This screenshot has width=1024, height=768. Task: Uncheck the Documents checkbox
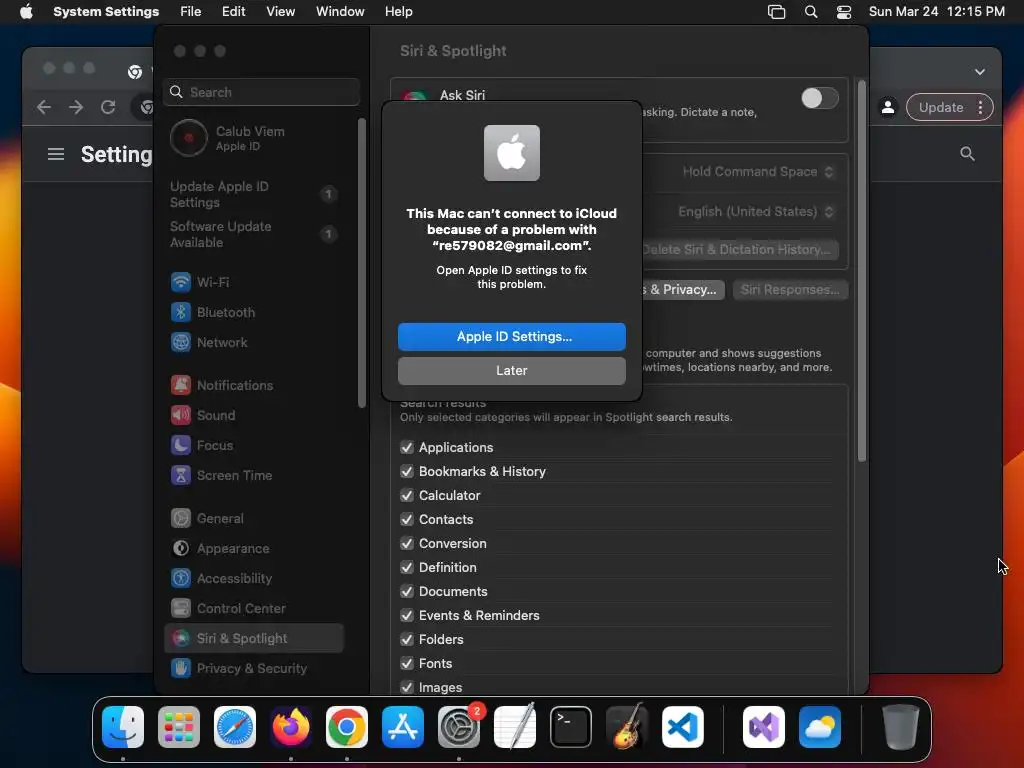pos(407,592)
